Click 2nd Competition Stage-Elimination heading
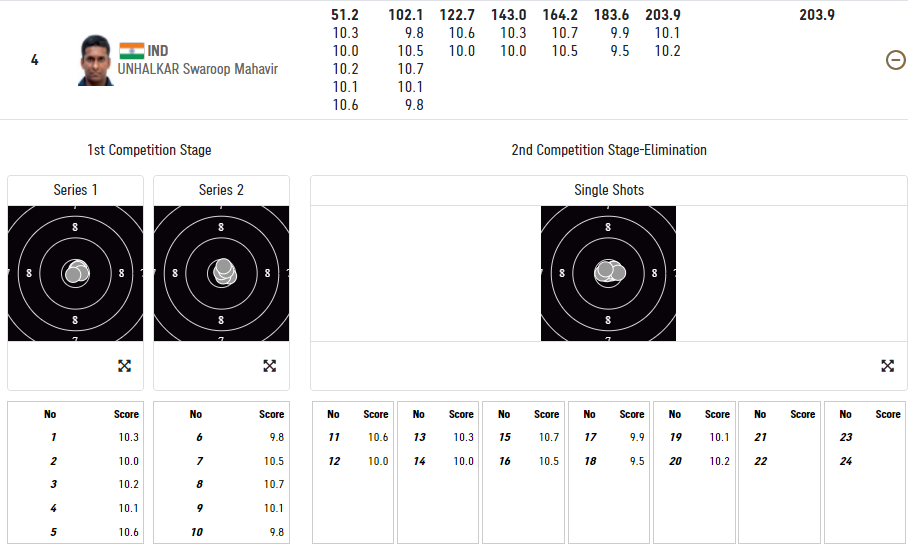The image size is (908, 546). point(608,150)
